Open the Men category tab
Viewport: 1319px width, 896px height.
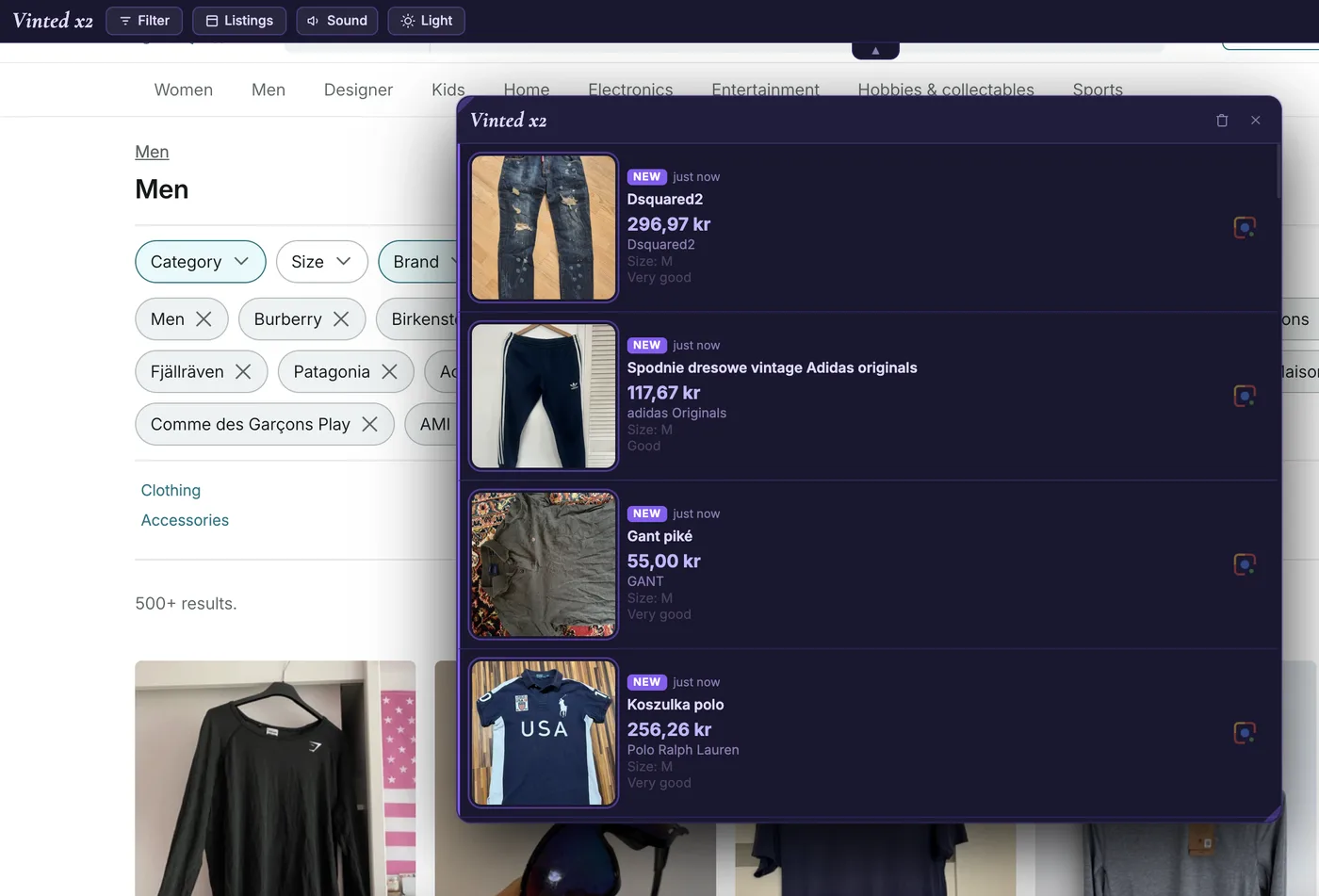pos(269,90)
